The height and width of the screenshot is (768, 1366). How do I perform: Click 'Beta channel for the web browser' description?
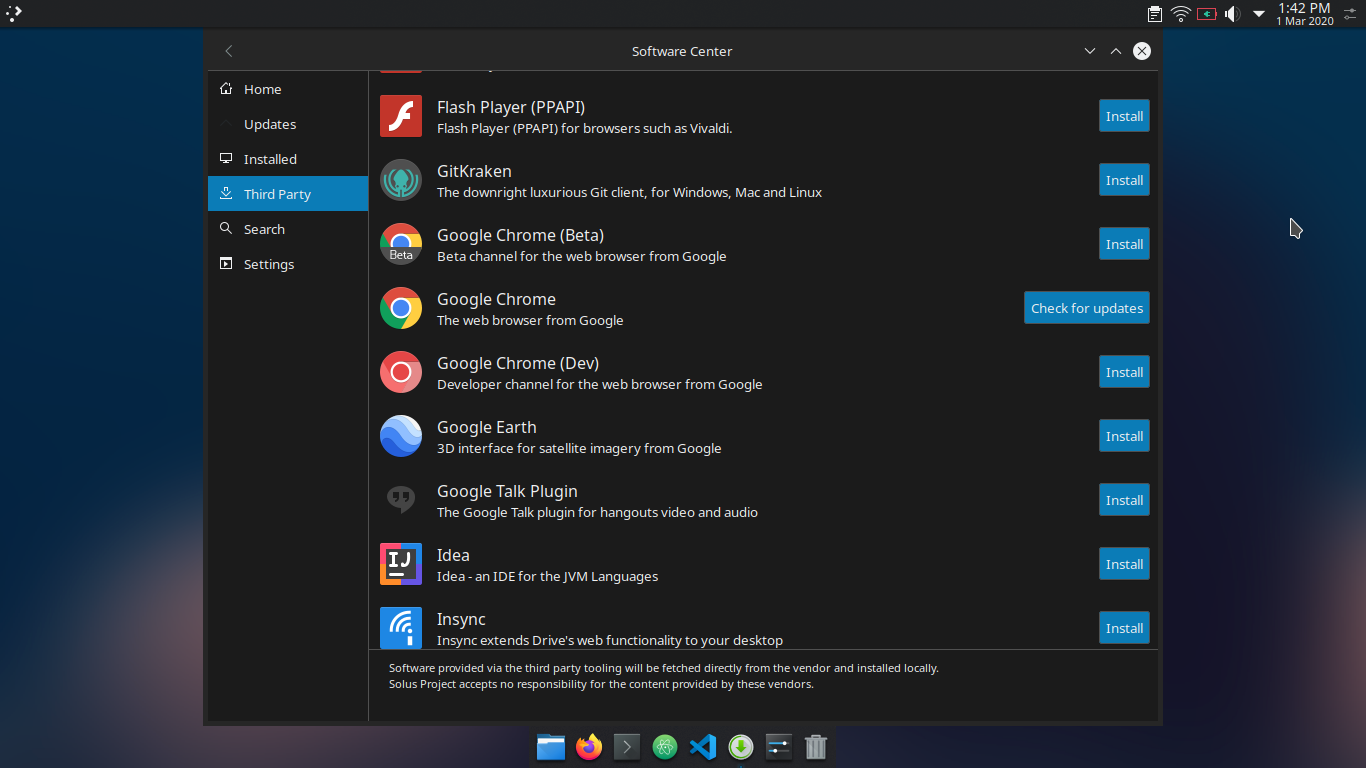click(x=582, y=256)
